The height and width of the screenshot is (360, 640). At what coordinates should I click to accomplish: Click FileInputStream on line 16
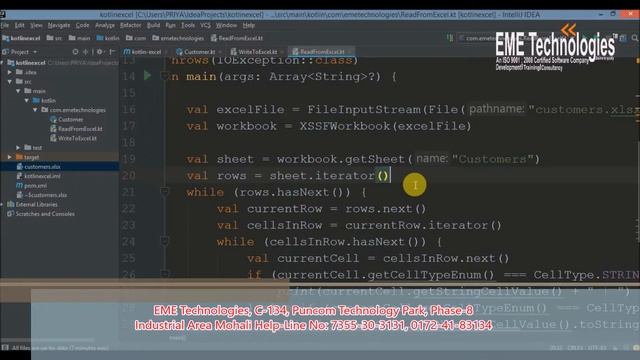click(364, 109)
